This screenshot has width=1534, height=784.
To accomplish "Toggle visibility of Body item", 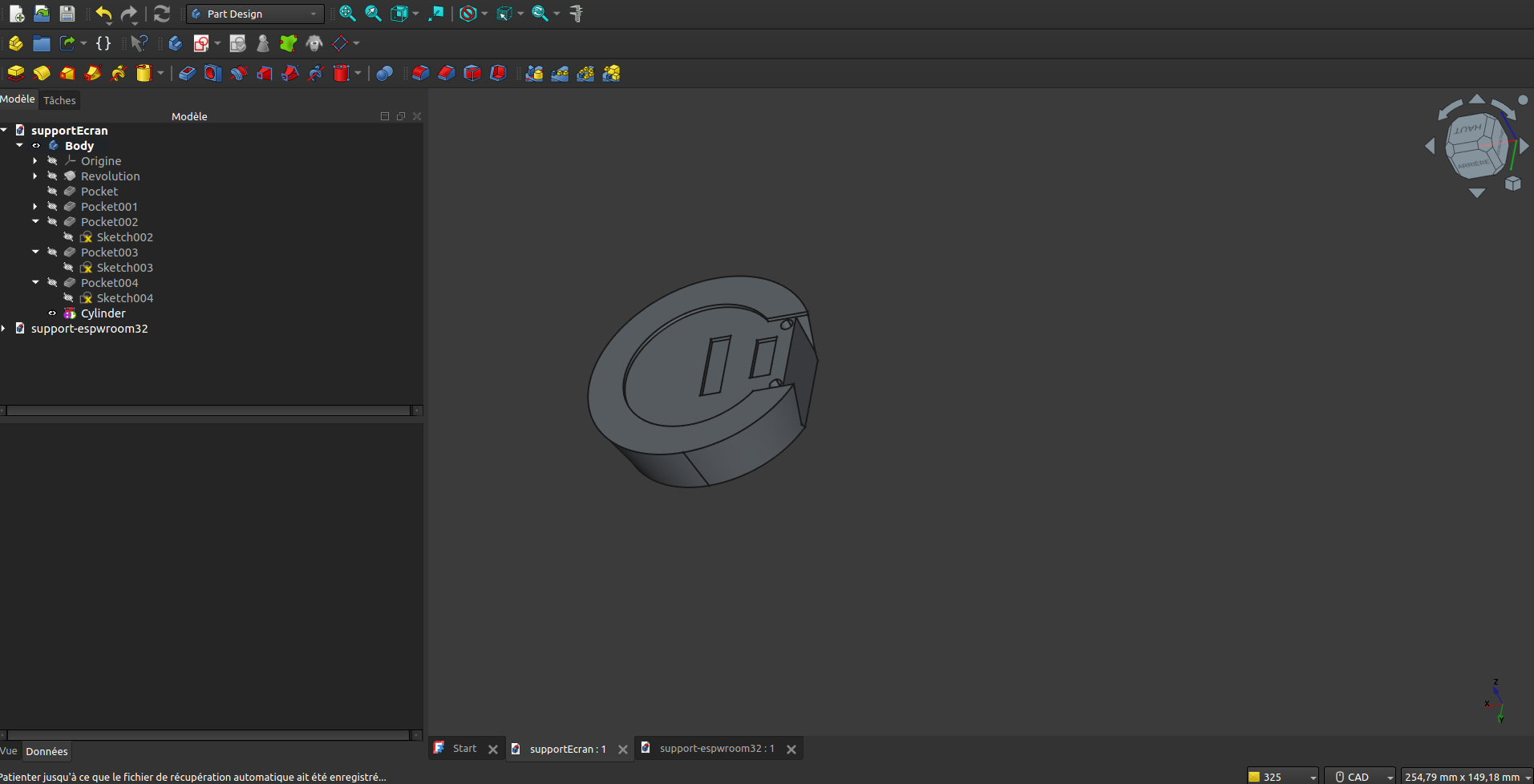I will coord(36,146).
